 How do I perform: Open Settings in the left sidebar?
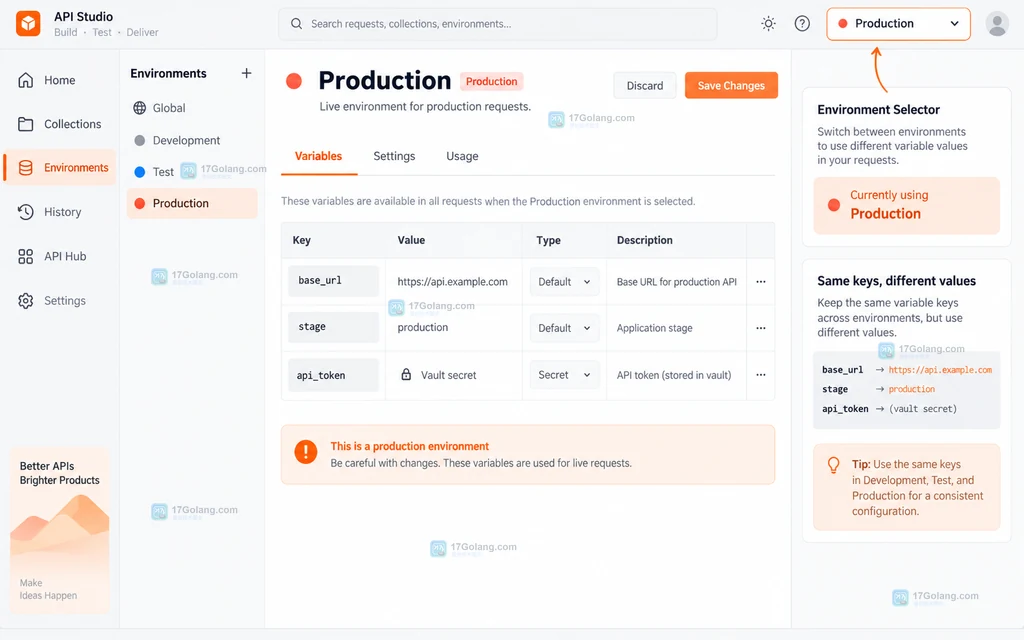[60, 301]
